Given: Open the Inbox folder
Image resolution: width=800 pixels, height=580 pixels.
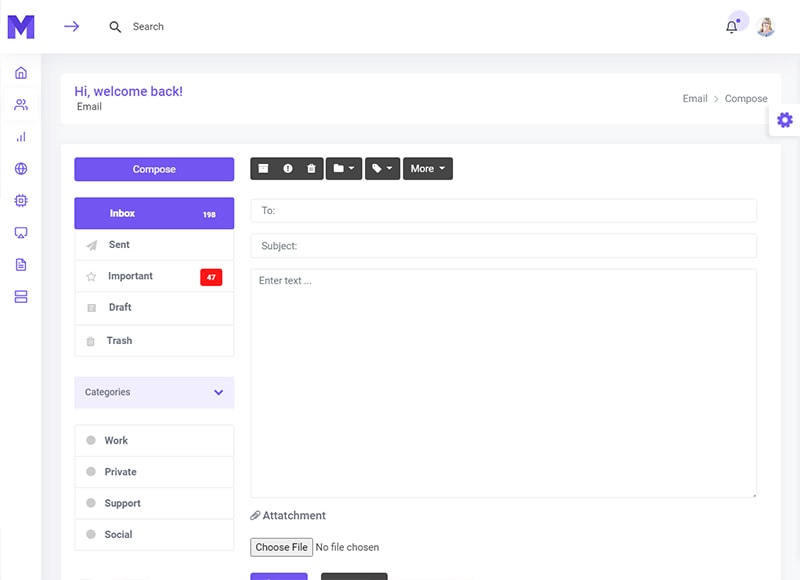Looking at the screenshot, I should tap(154, 214).
